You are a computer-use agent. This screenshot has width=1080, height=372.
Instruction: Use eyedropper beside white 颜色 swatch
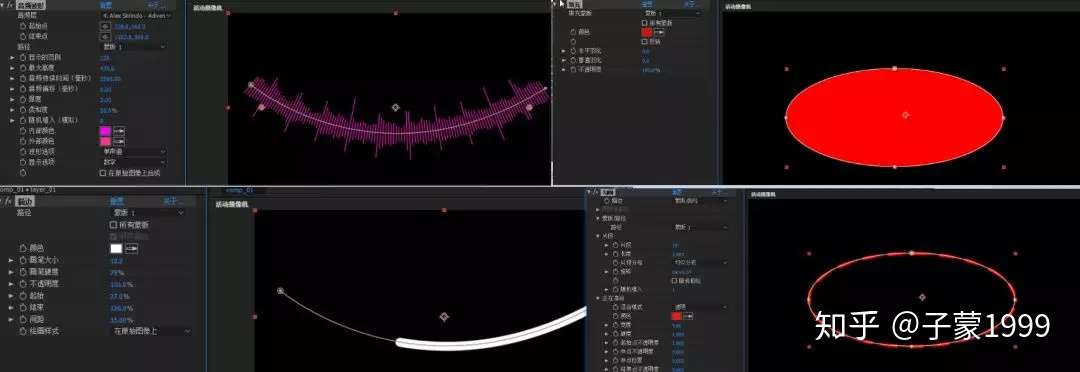tap(132, 249)
